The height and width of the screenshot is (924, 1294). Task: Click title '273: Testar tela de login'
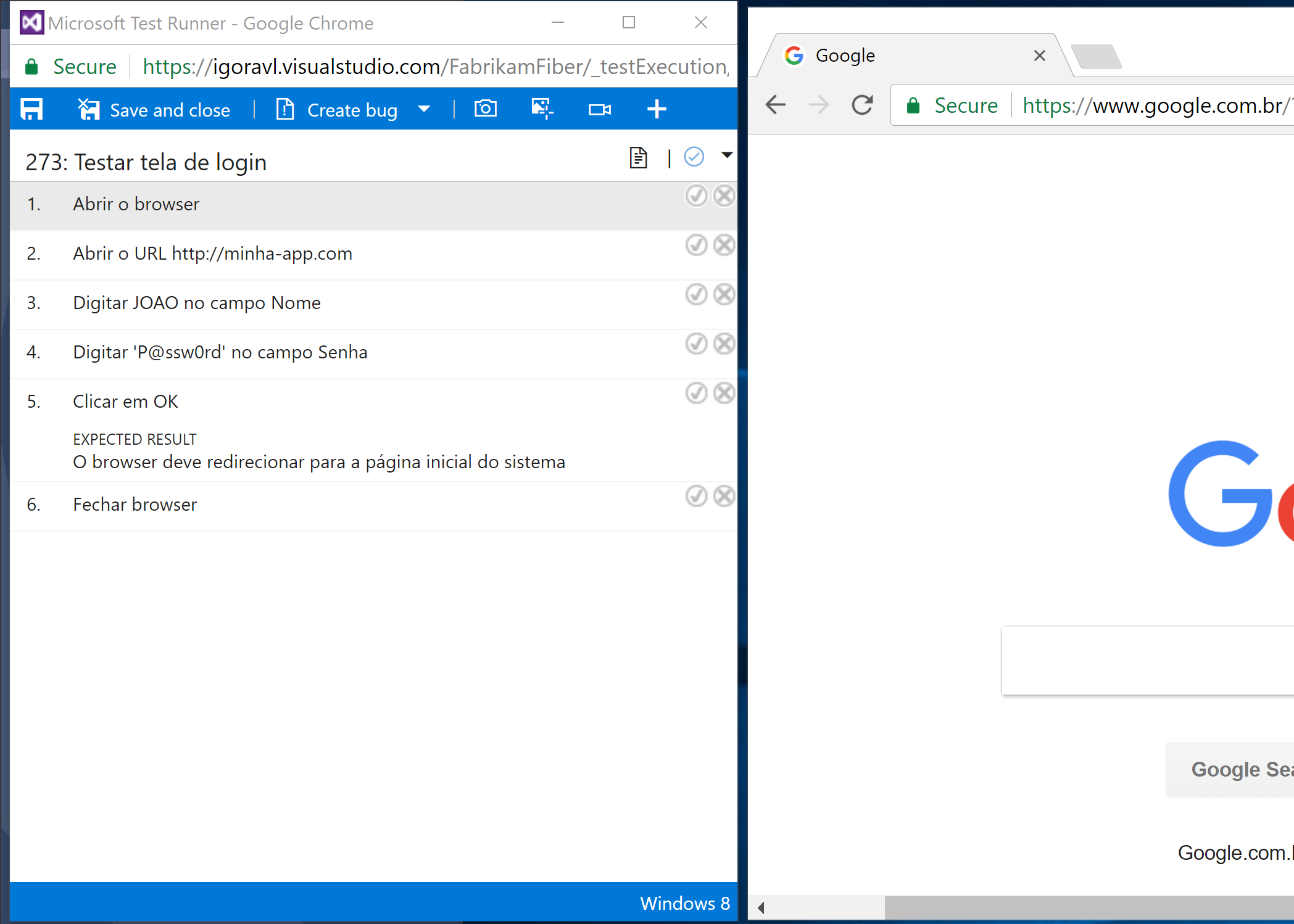(x=146, y=162)
